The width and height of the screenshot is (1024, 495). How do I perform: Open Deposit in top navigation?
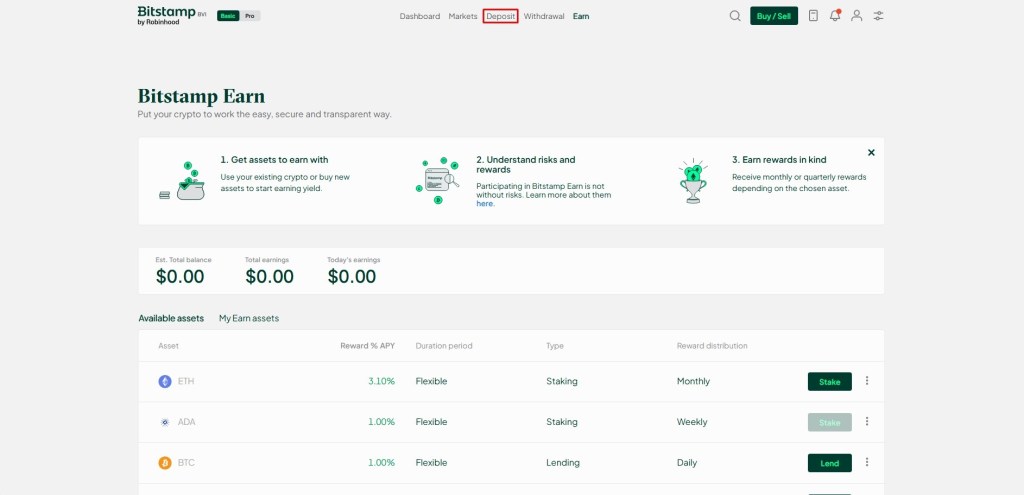[x=501, y=16]
